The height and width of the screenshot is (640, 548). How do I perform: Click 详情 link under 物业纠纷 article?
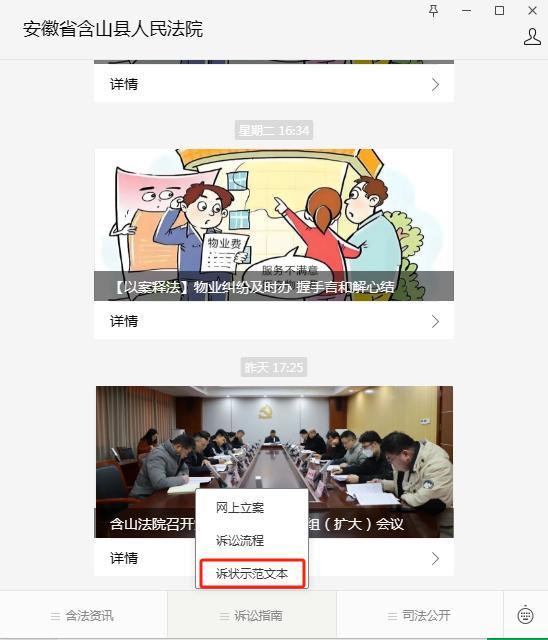[x=124, y=321]
